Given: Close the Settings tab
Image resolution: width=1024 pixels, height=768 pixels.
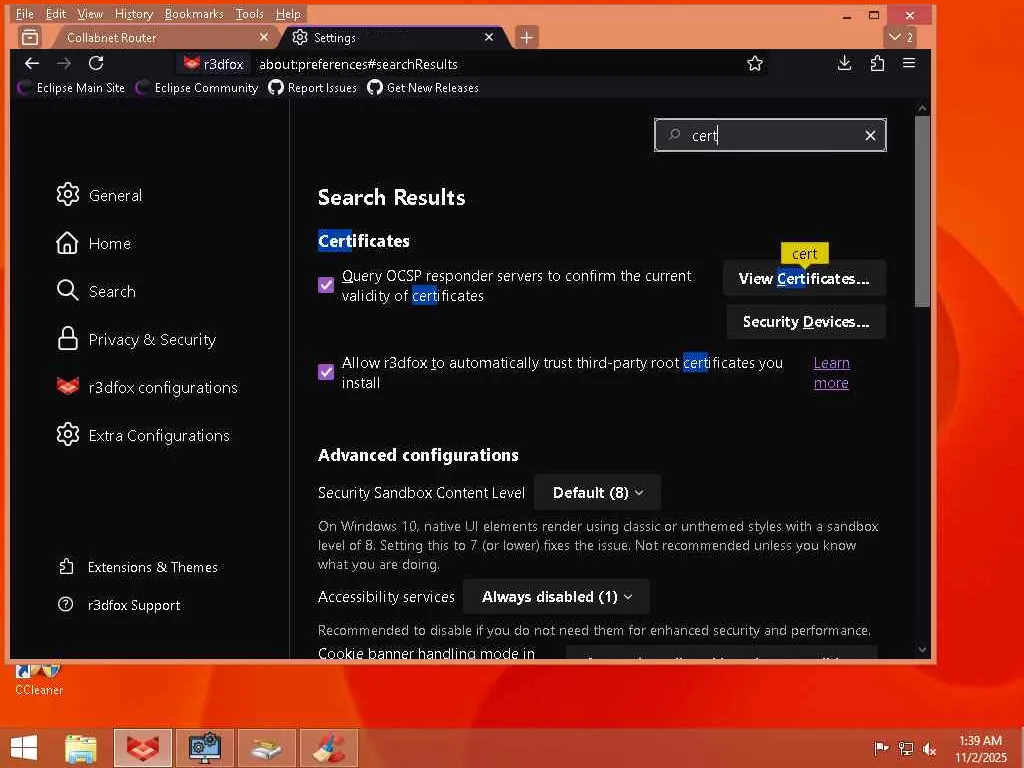Looking at the screenshot, I should pyautogui.click(x=489, y=37).
